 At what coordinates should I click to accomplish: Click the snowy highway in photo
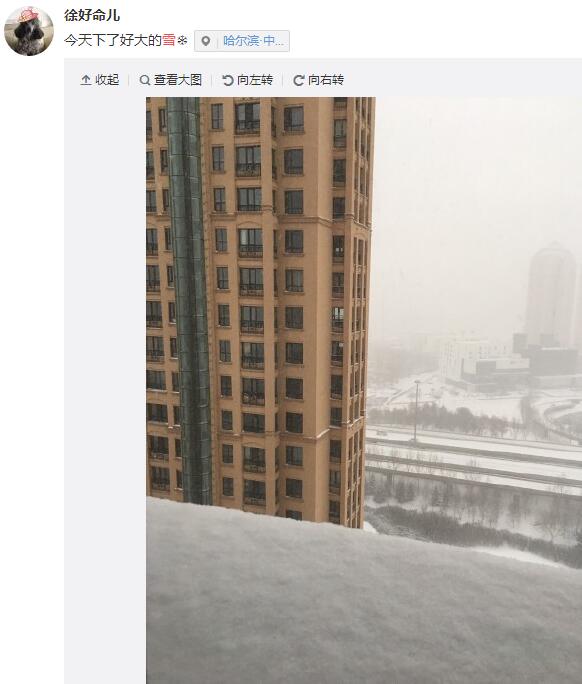[x=473, y=456]
